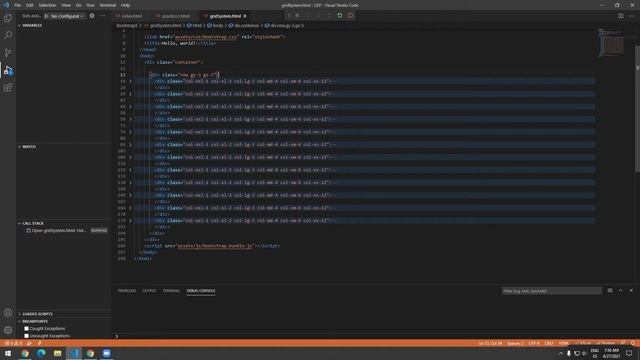Screen dimensions: 640x360
Task: Close the gridSystem.html tab
Action: coord(245,16)
